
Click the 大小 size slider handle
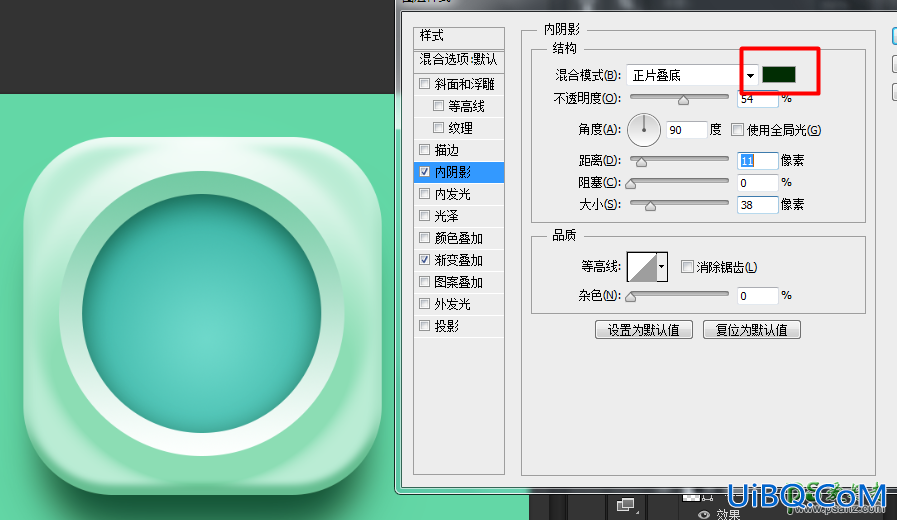click(x=650, y=207)
